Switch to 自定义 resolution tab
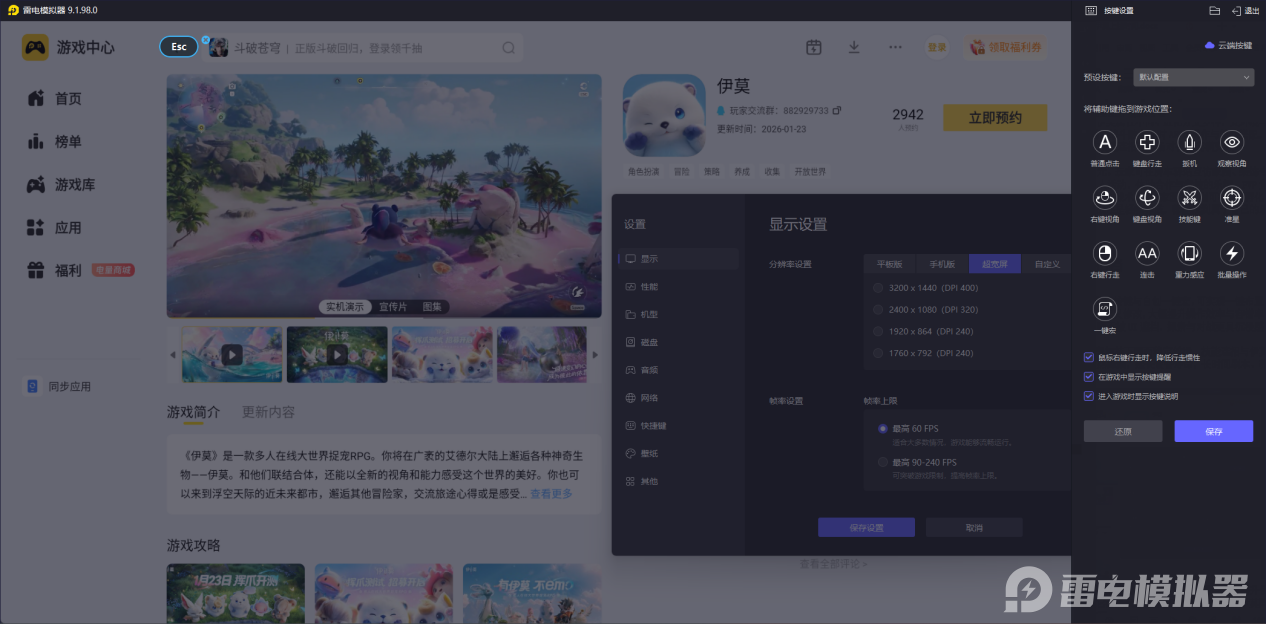This screenshot has height=624, width=1266. pos(1046,264)
